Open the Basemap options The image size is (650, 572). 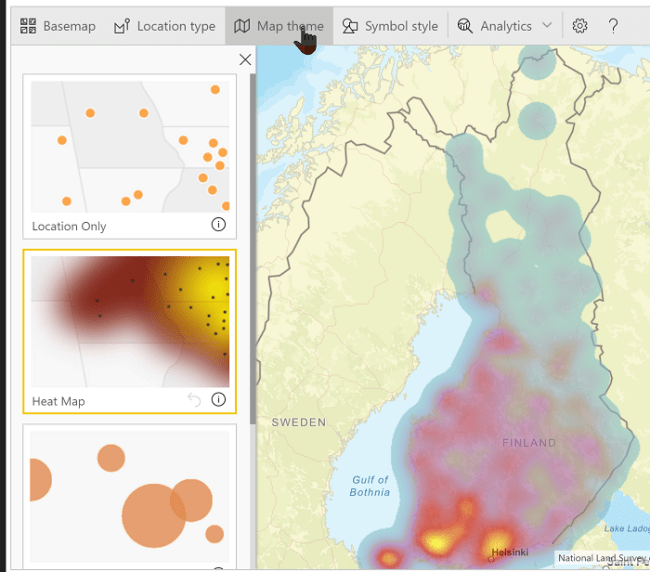[x=58, y=26]
